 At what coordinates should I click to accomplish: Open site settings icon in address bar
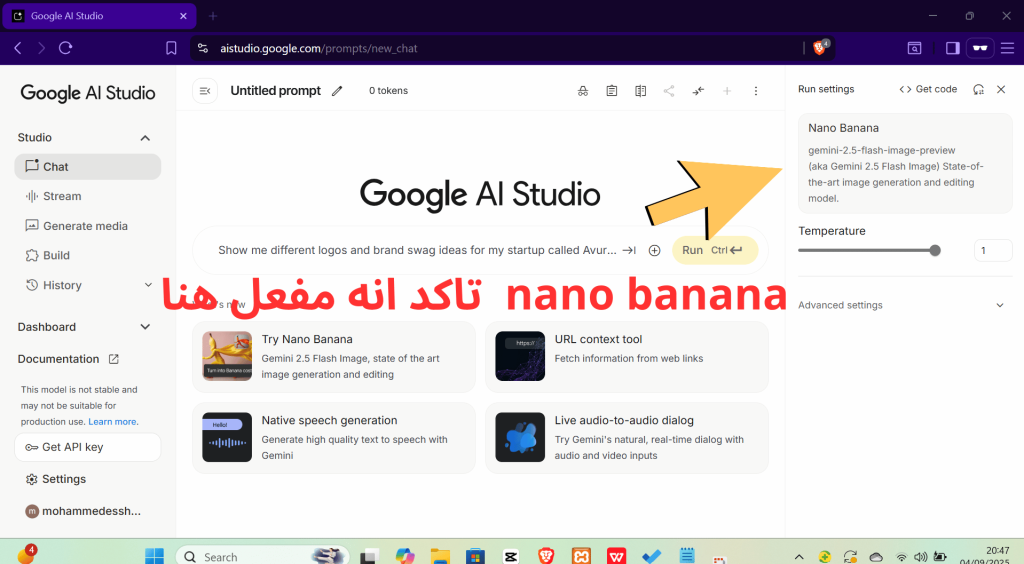(203, 48)
